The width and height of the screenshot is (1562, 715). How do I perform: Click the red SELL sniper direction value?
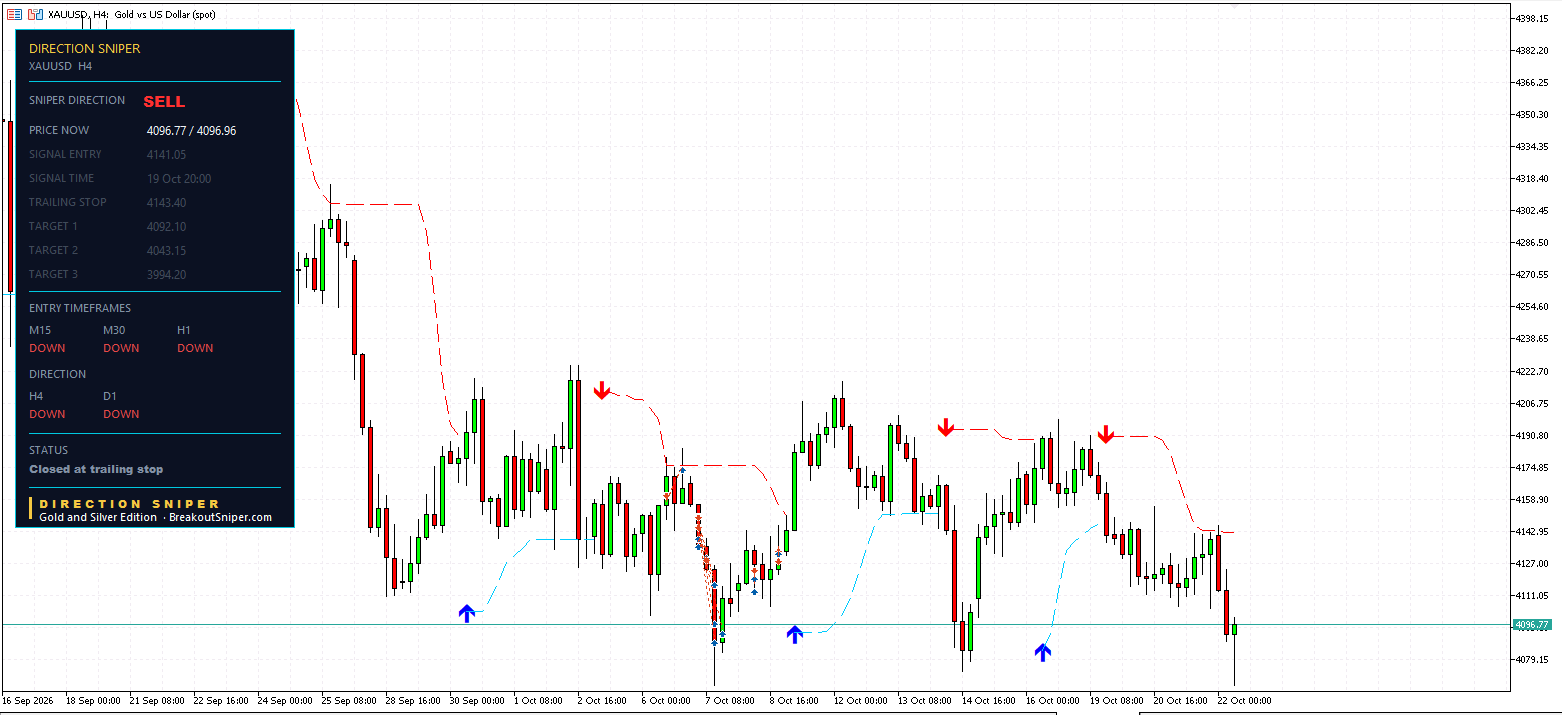[x=164, y=101]
